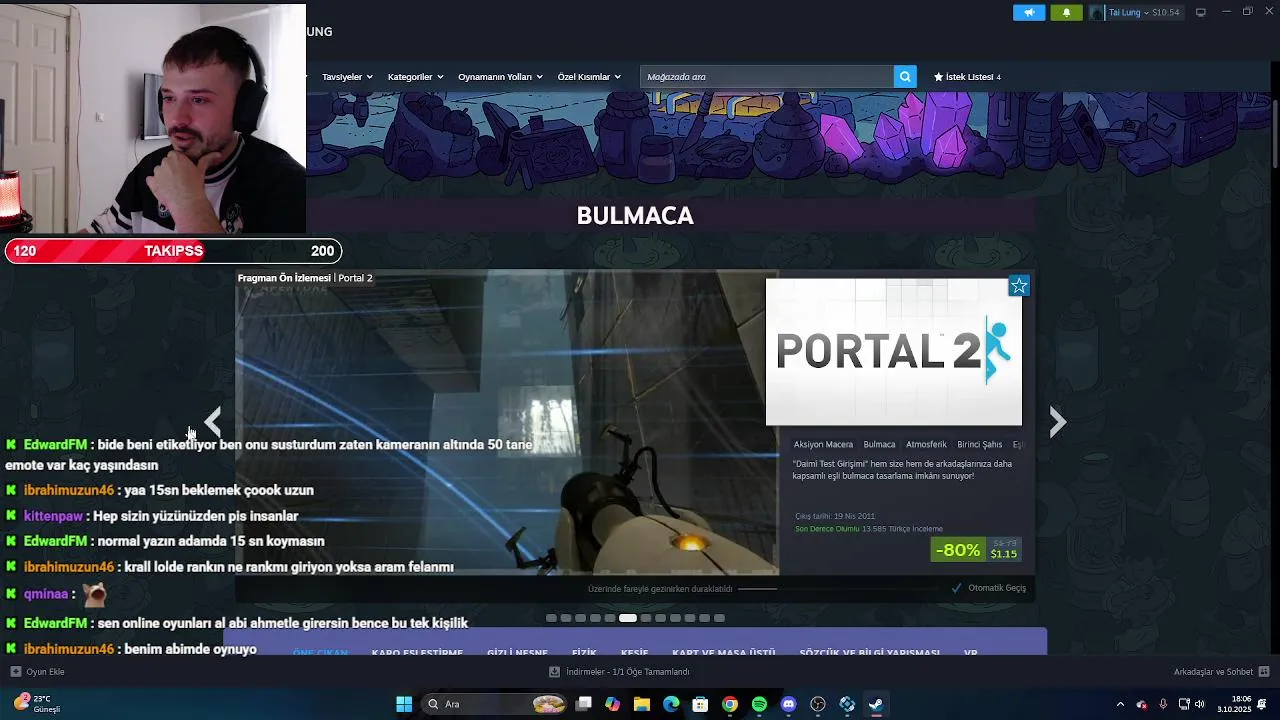Toggle the Otomatik Geçiş checkbox
This screenshot has height=720, width=1280.
click(x=957, y=588)
